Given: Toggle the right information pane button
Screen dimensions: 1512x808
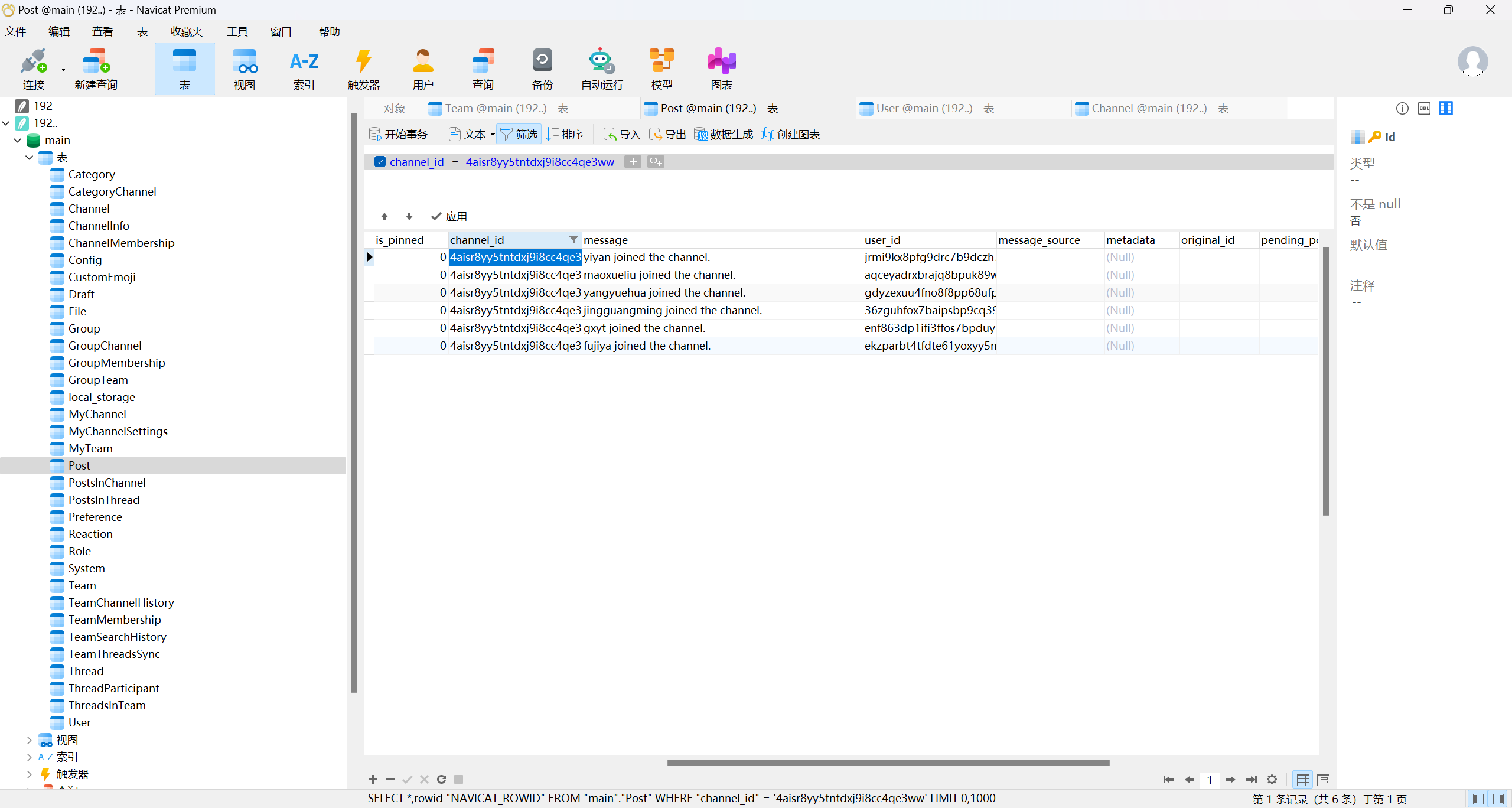Looking at the screenshot, I should click(x=1498, y=799).
